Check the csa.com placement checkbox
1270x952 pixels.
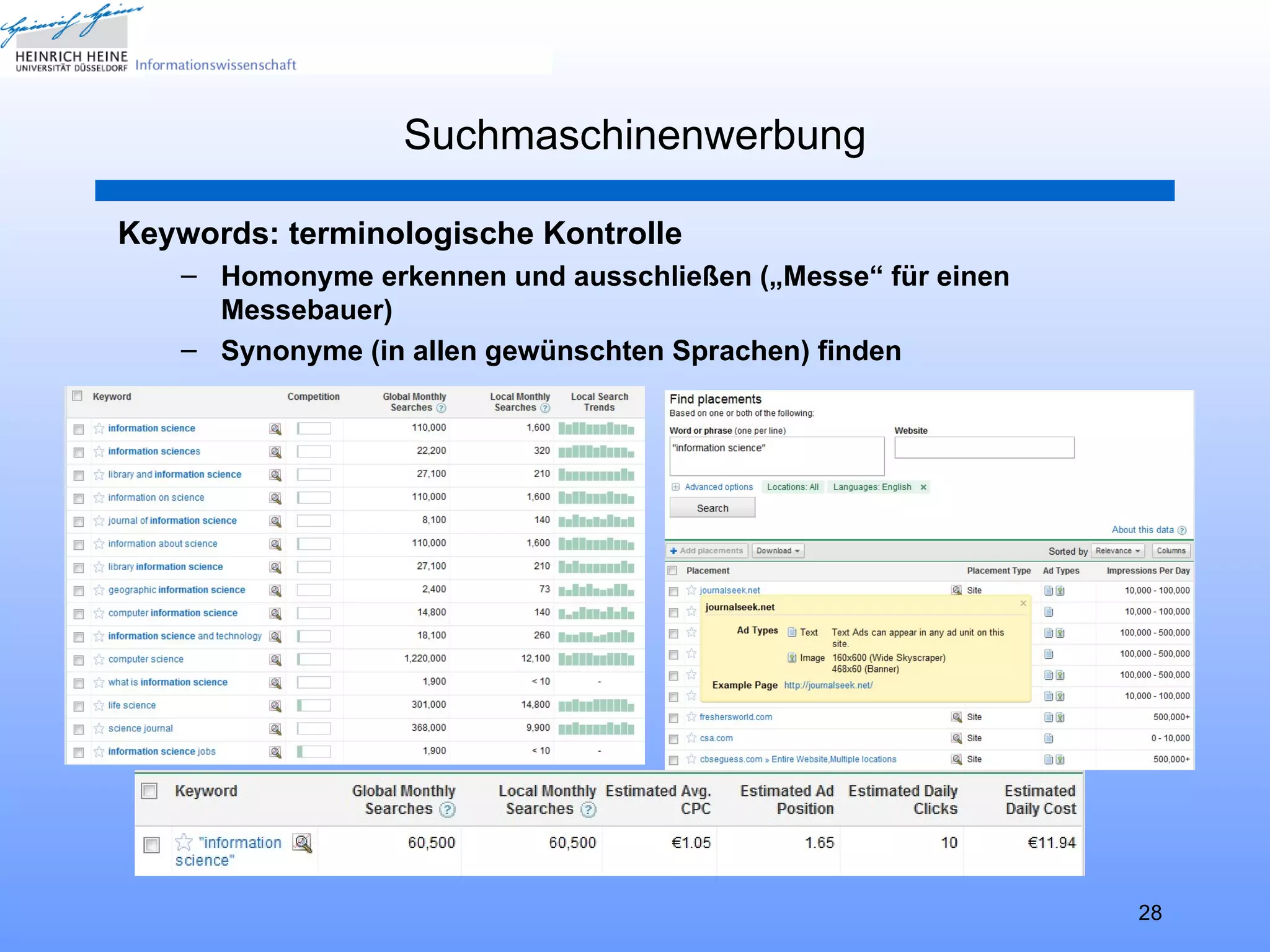pyautogui.click(x=673, y=739)
